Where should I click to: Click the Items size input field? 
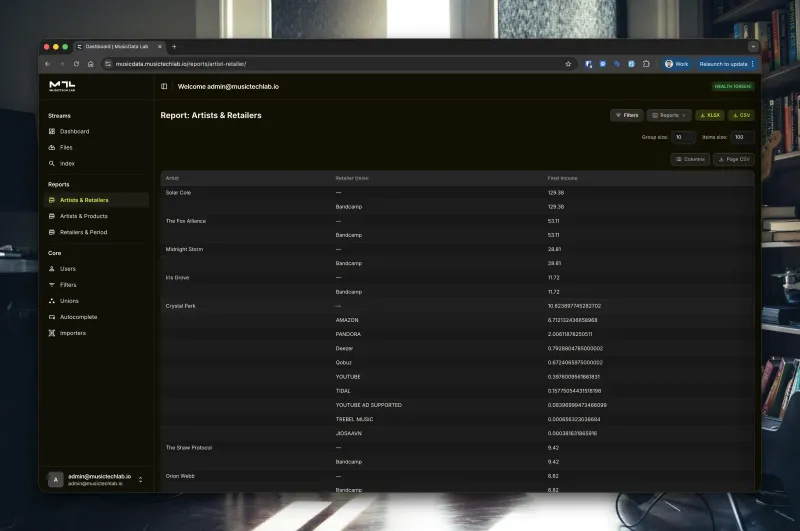coord(742,137)
